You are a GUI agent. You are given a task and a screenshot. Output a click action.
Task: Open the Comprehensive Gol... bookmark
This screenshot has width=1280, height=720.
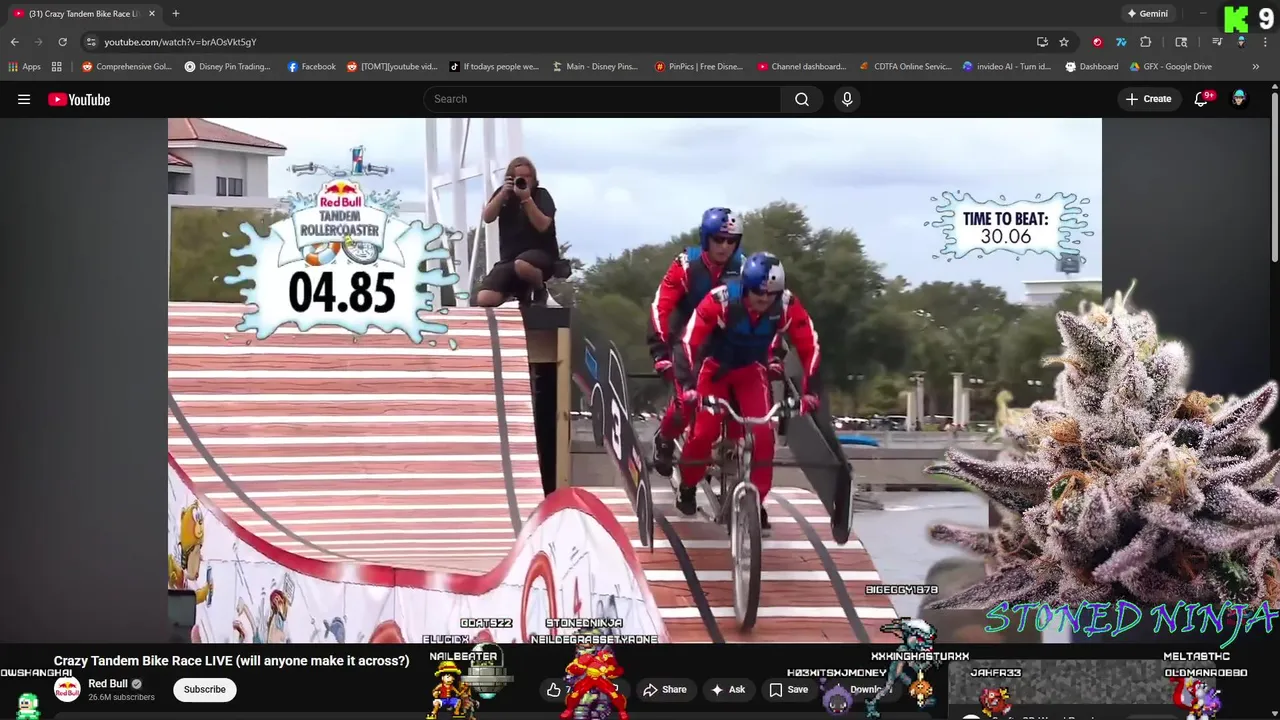click(x=127, y=67)
